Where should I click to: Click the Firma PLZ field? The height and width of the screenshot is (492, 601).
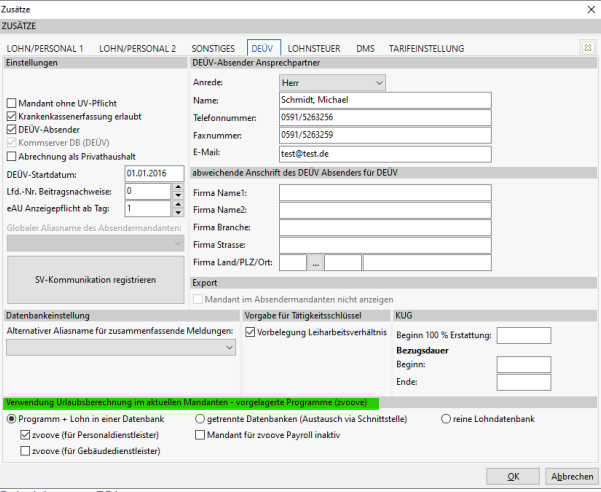point(343,262)
